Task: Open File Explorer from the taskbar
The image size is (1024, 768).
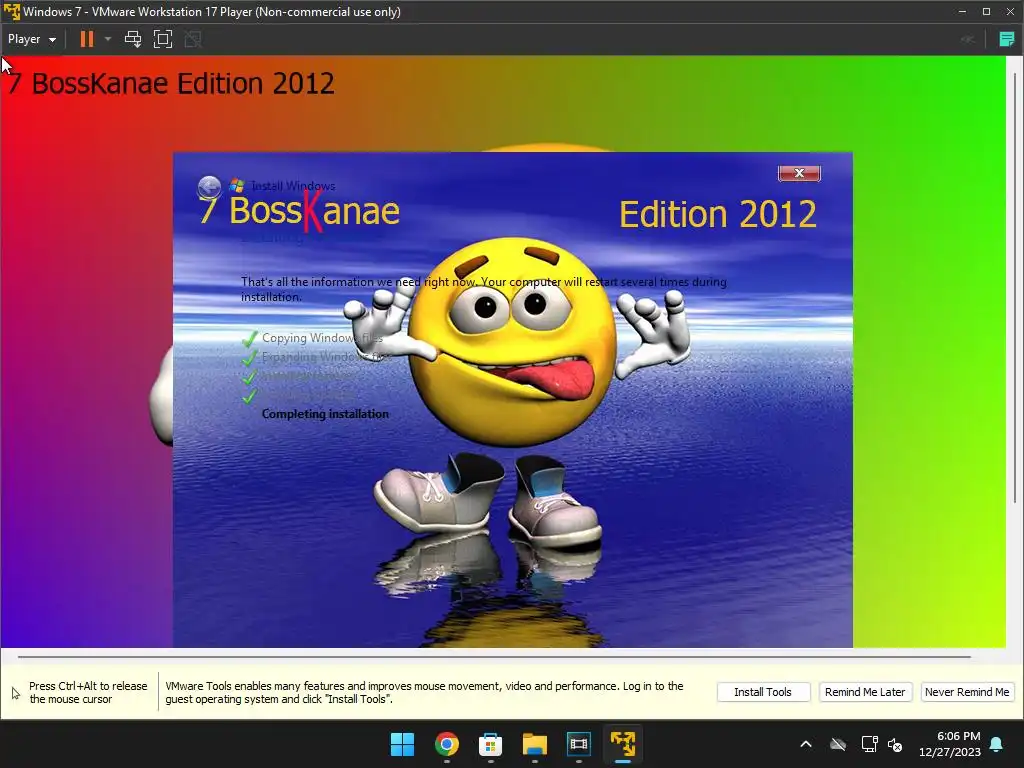Action: tap(535, 744)
